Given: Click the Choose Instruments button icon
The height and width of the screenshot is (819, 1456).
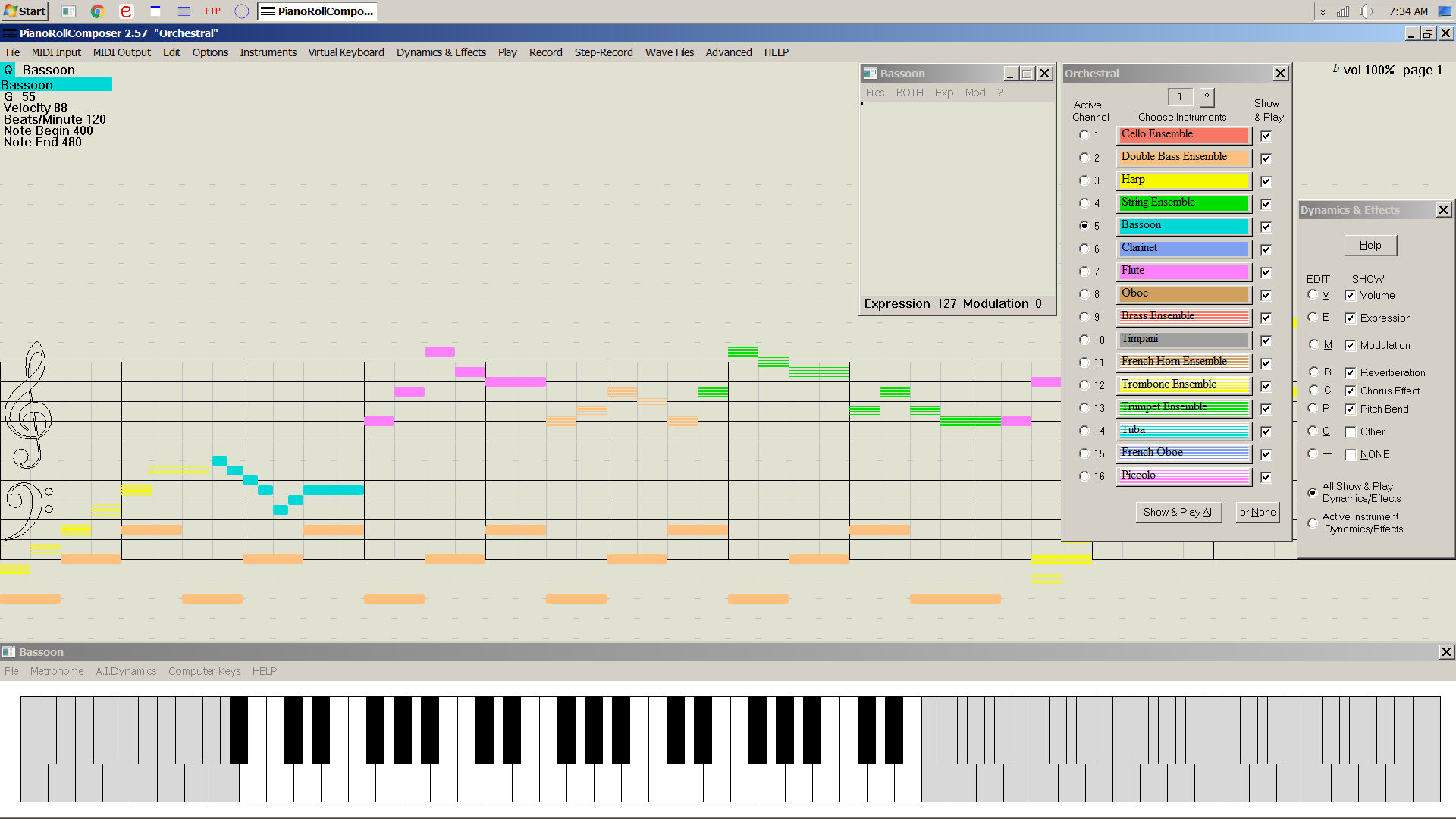Looking at the screenshot, I should [x=1207, y=97].
